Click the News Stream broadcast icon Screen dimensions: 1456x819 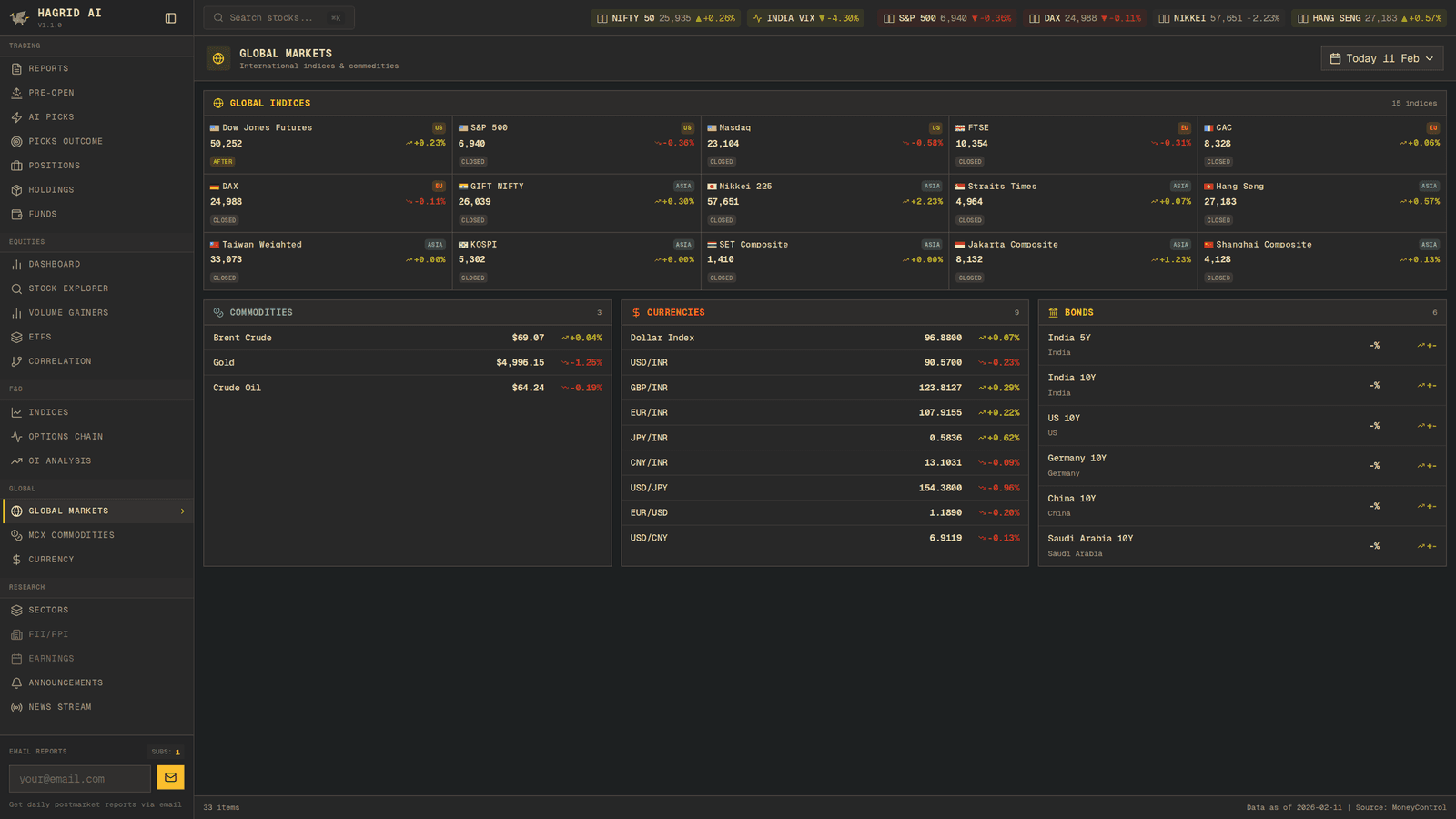pyautogui.click(x=16, y=707)
